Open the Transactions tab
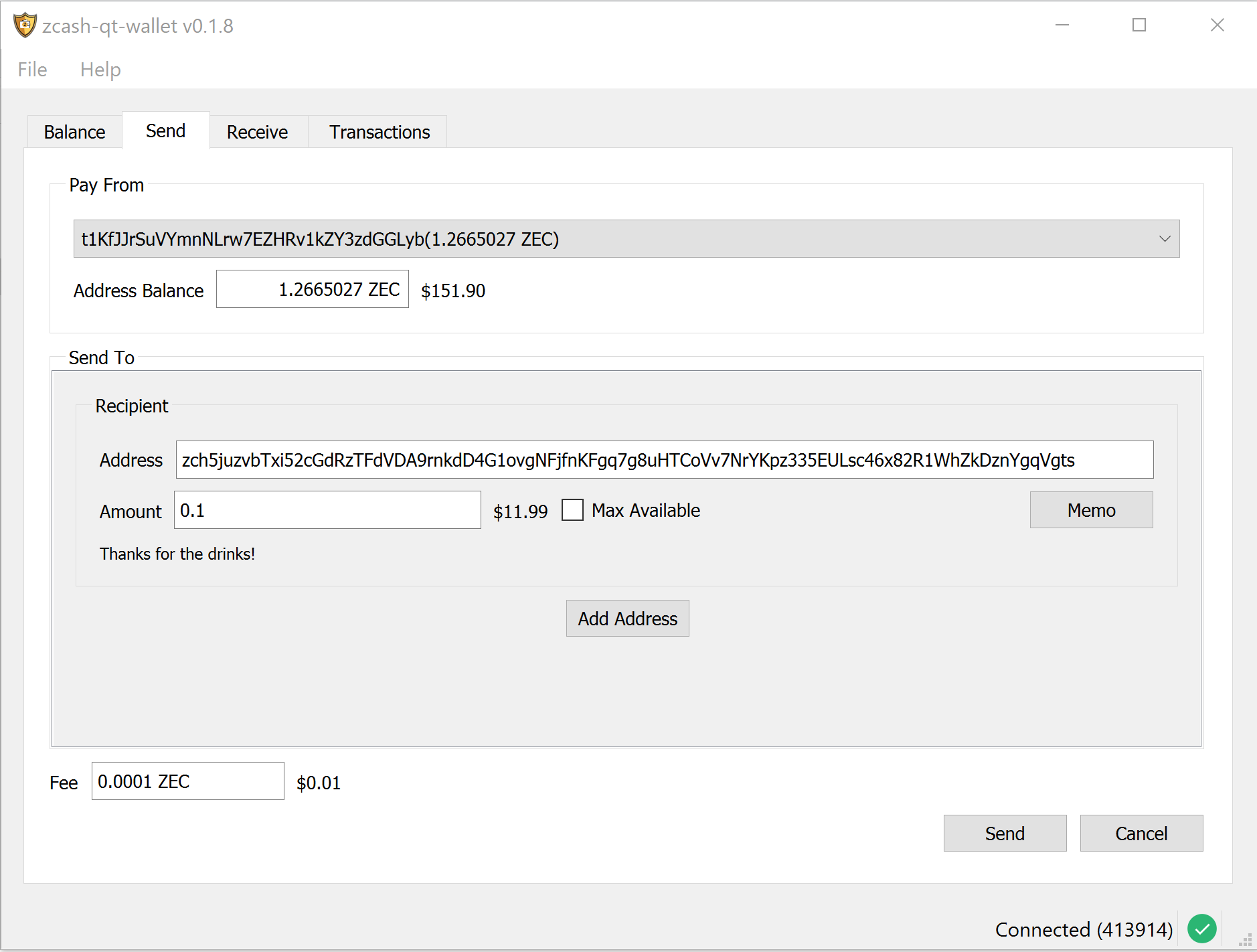 tap(379, 132)
